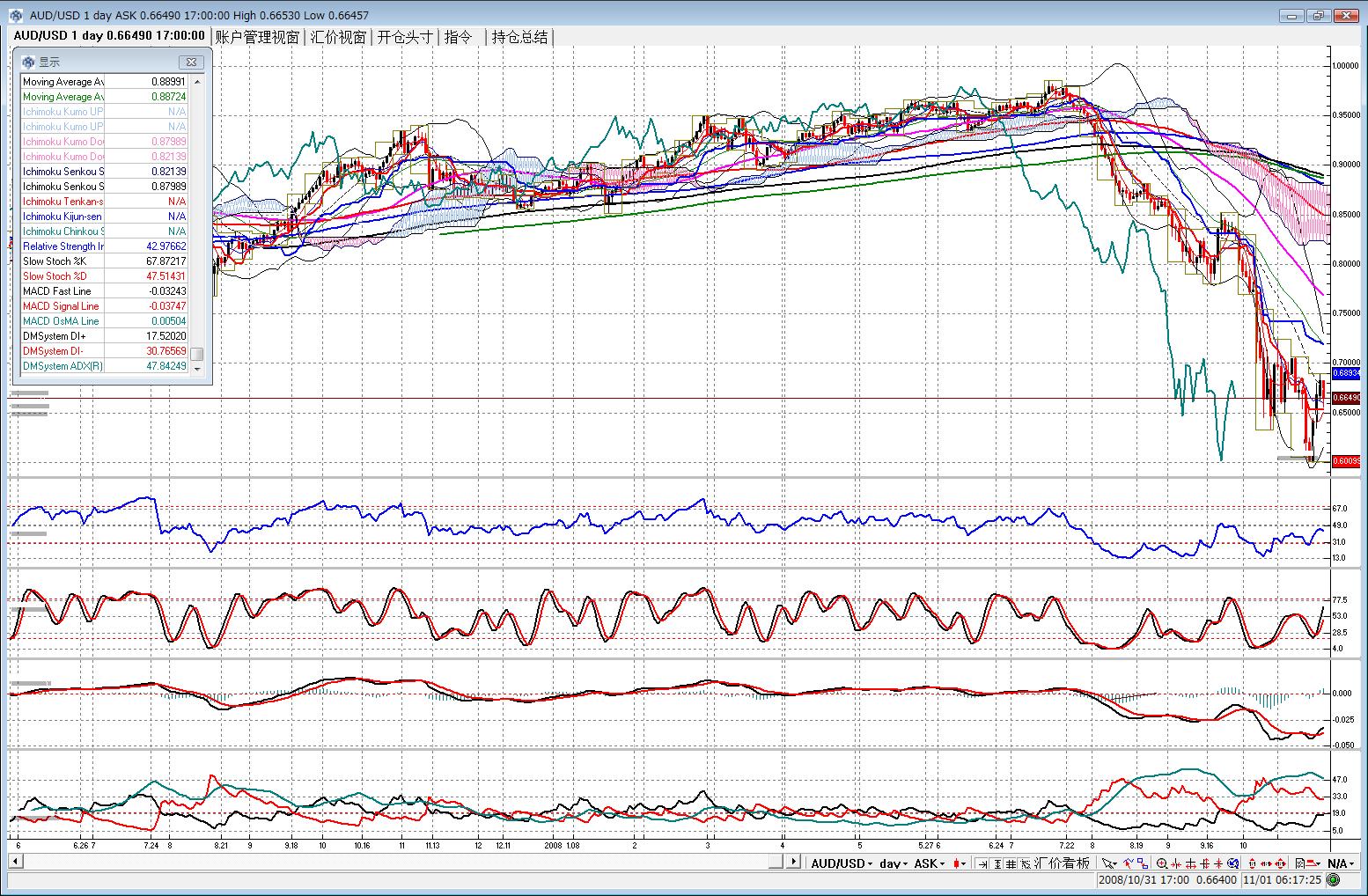1368x896 pixels.
Task: Switch to the 账户管理视窗 tab
Action: click(x=257, y=37)
